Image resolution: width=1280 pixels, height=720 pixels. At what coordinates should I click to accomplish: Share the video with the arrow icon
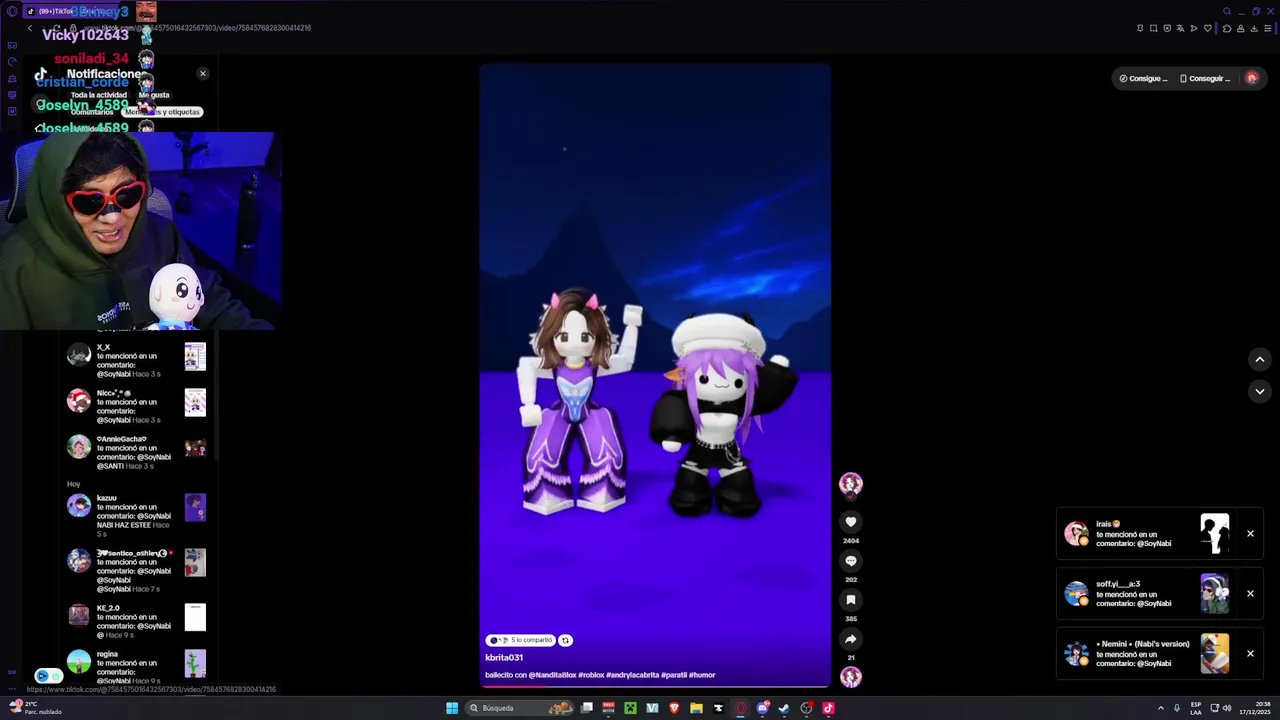coord(851,639)
